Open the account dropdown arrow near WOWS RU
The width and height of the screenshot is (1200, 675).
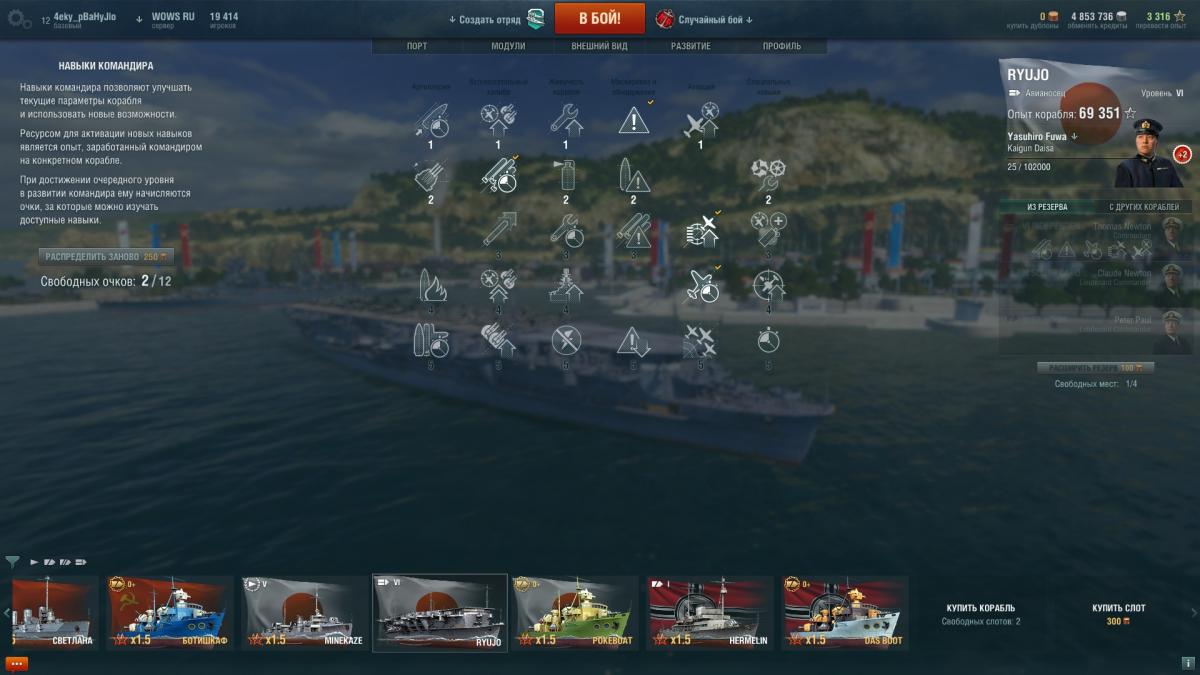[139, 19]
